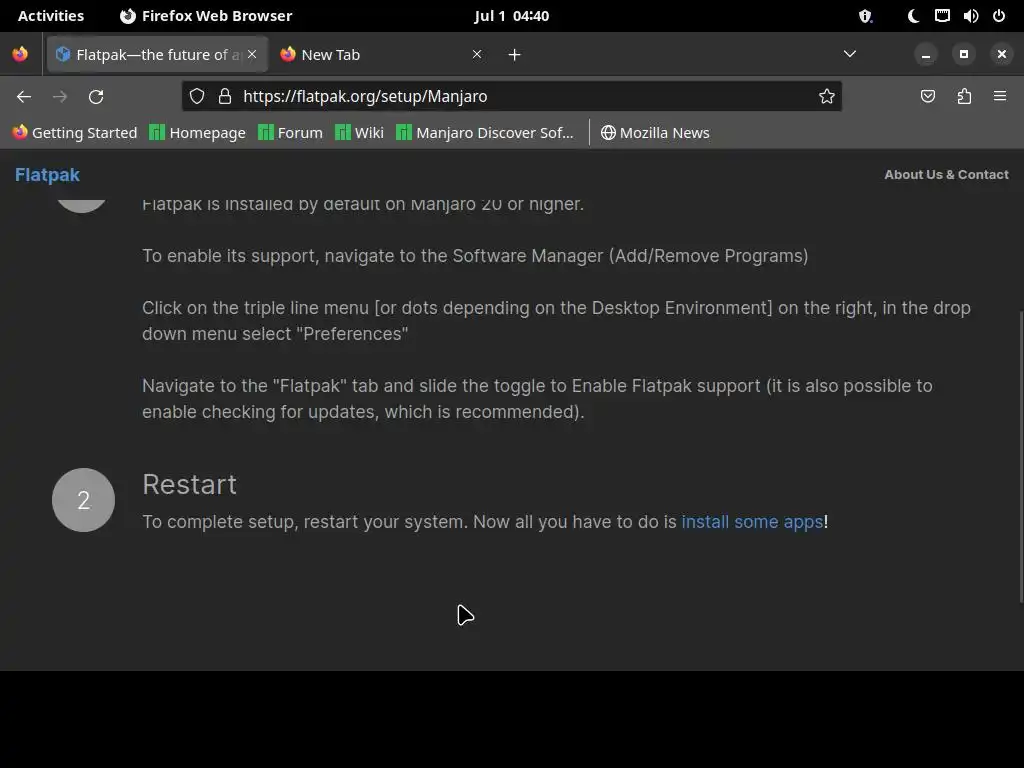Open the power system menu icon
The image size is (1024, 768).
pyautogui.click(x=999, y=16)
